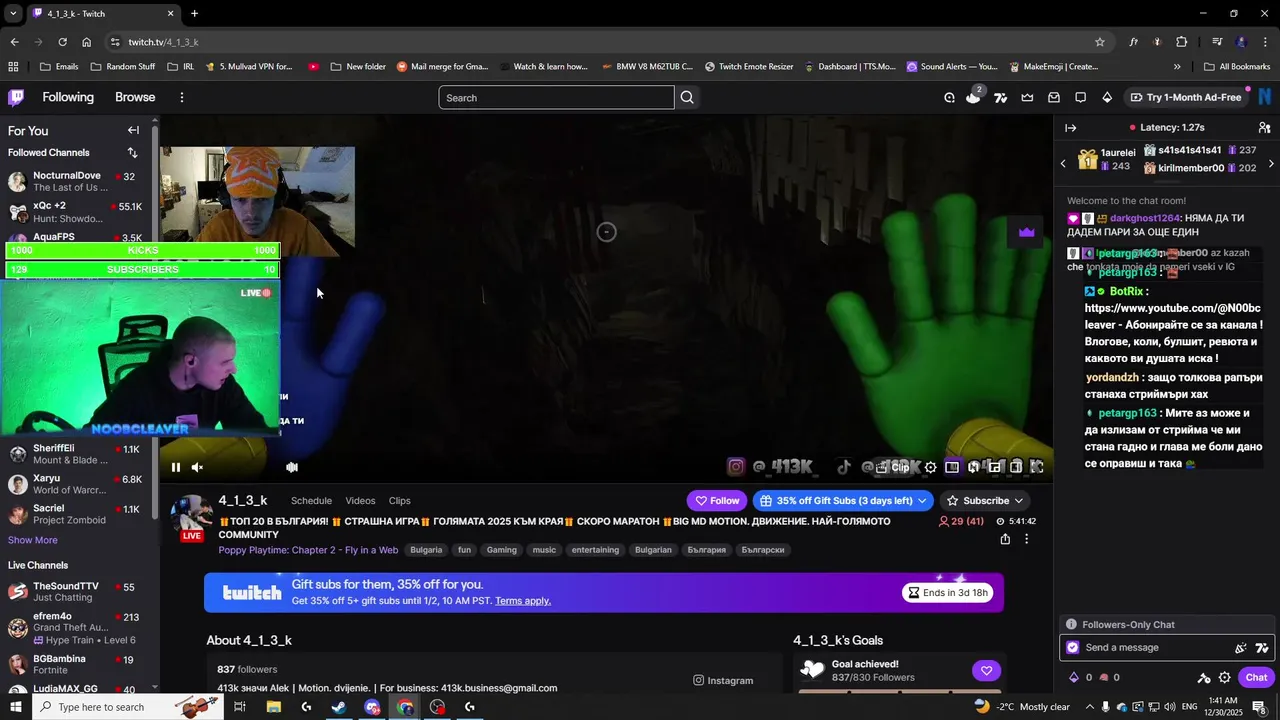
Task: Open Prime Gaming loot crown icon
Action: [x=1027, y=97]
